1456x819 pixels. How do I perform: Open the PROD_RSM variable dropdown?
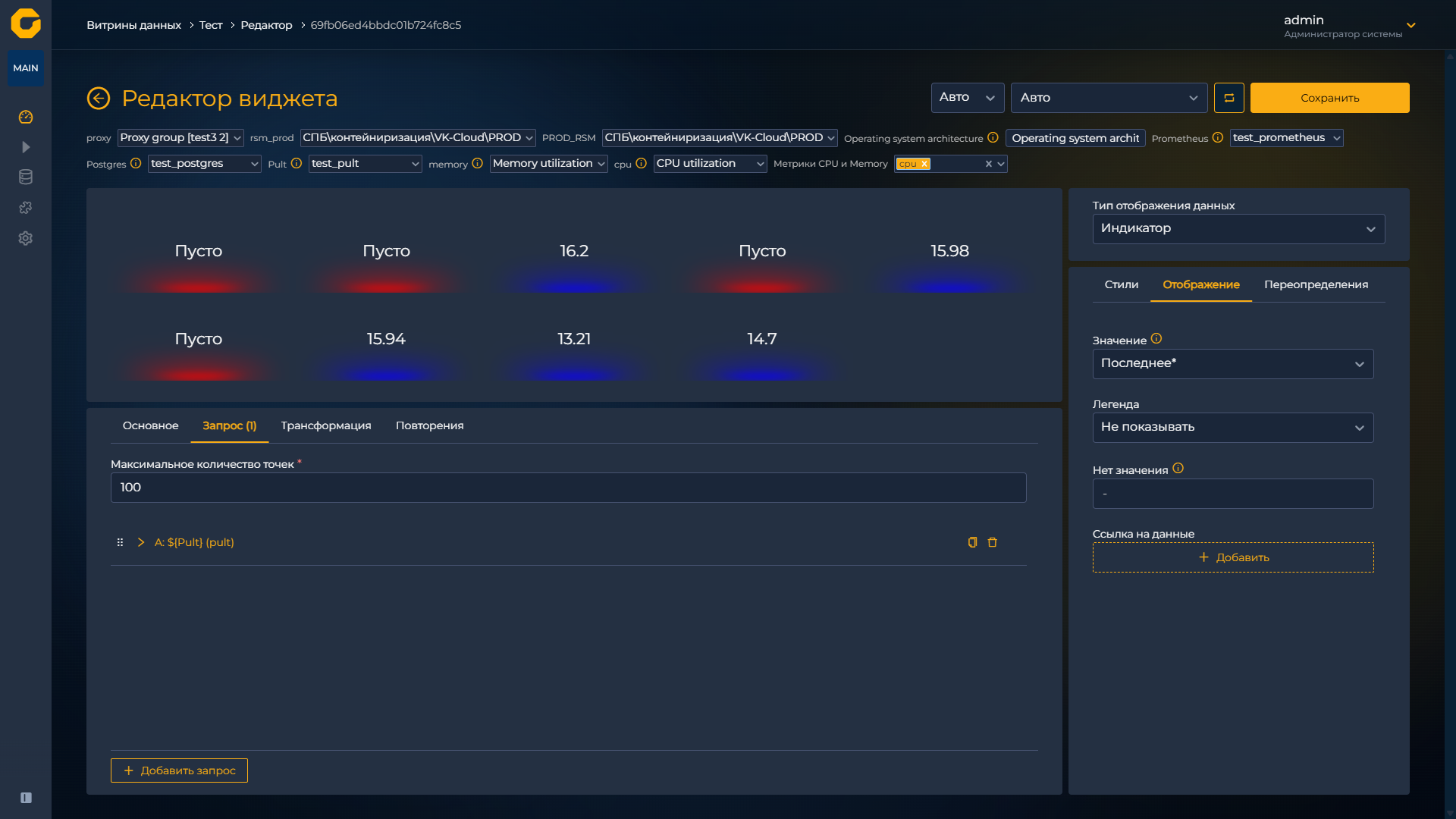pyautogui.click(x=720, y=138)
